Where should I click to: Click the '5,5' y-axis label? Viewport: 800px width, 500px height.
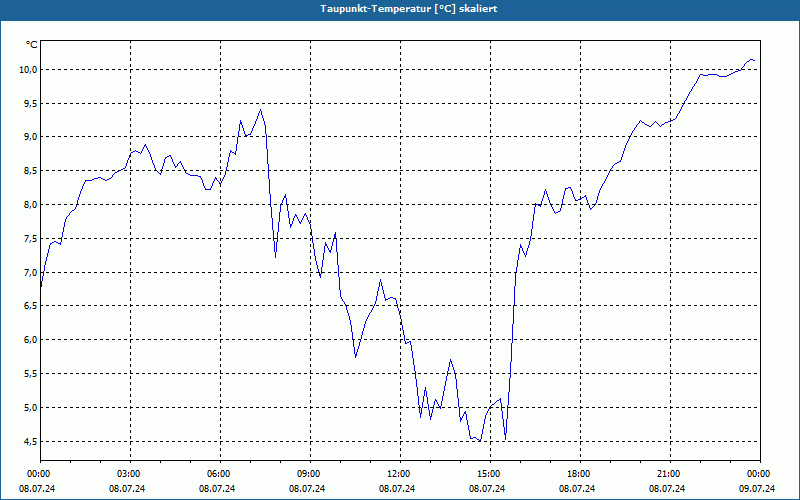coord(31,373)
